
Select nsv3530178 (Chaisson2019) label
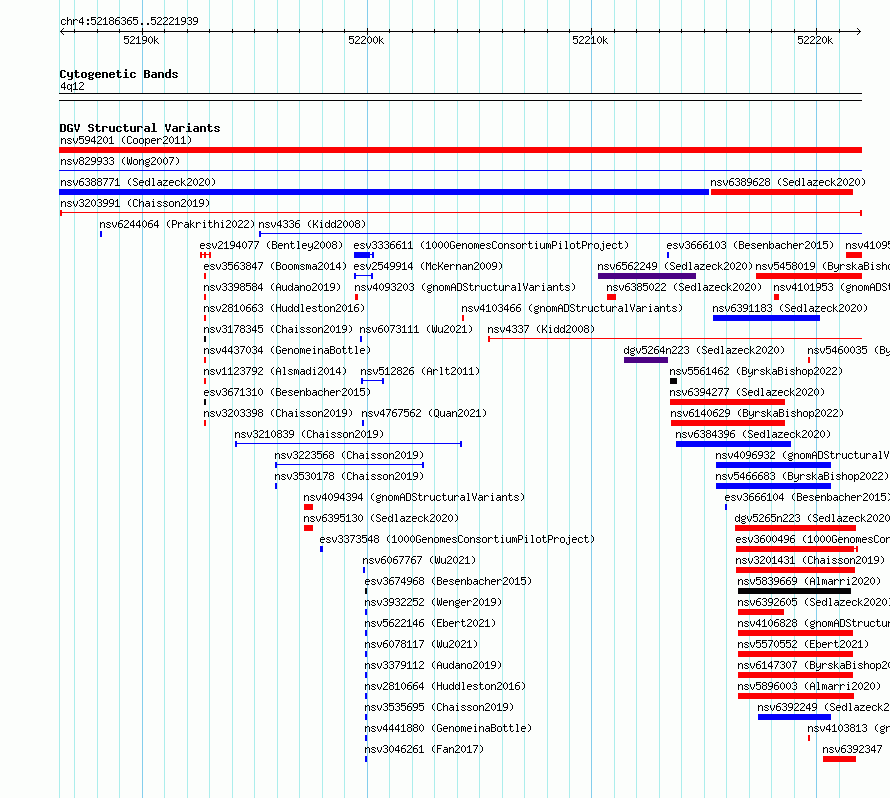click(x=349, y=476)
